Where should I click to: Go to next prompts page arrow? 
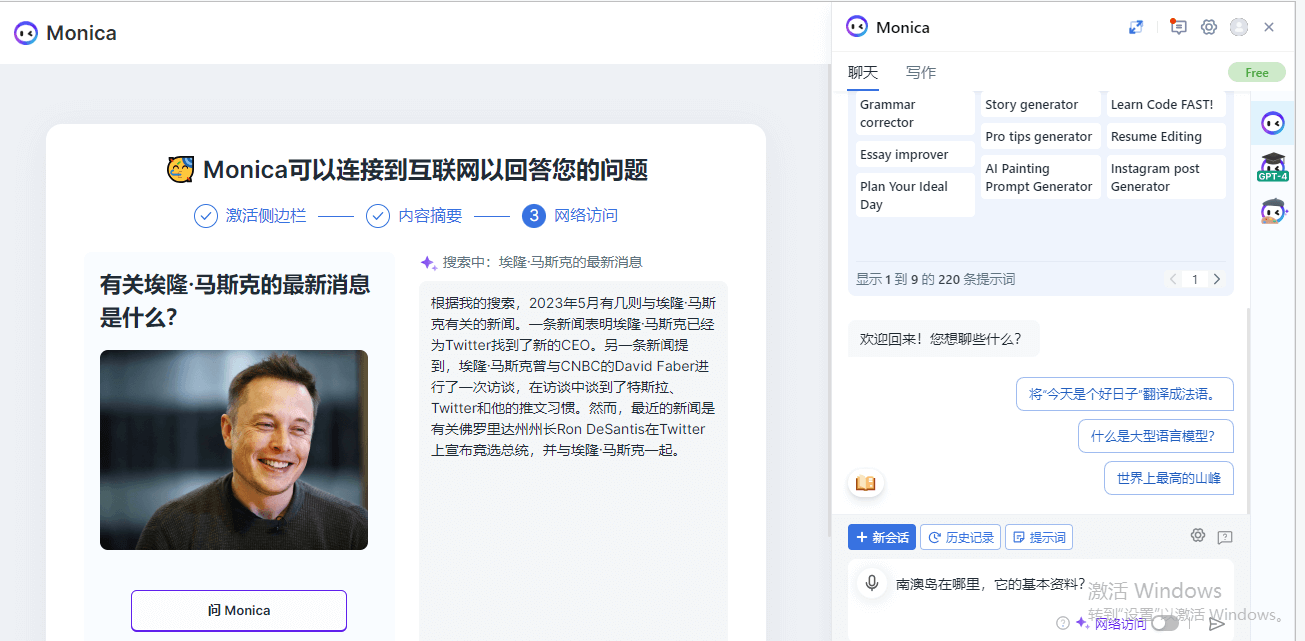click(x=1217, y=279)
